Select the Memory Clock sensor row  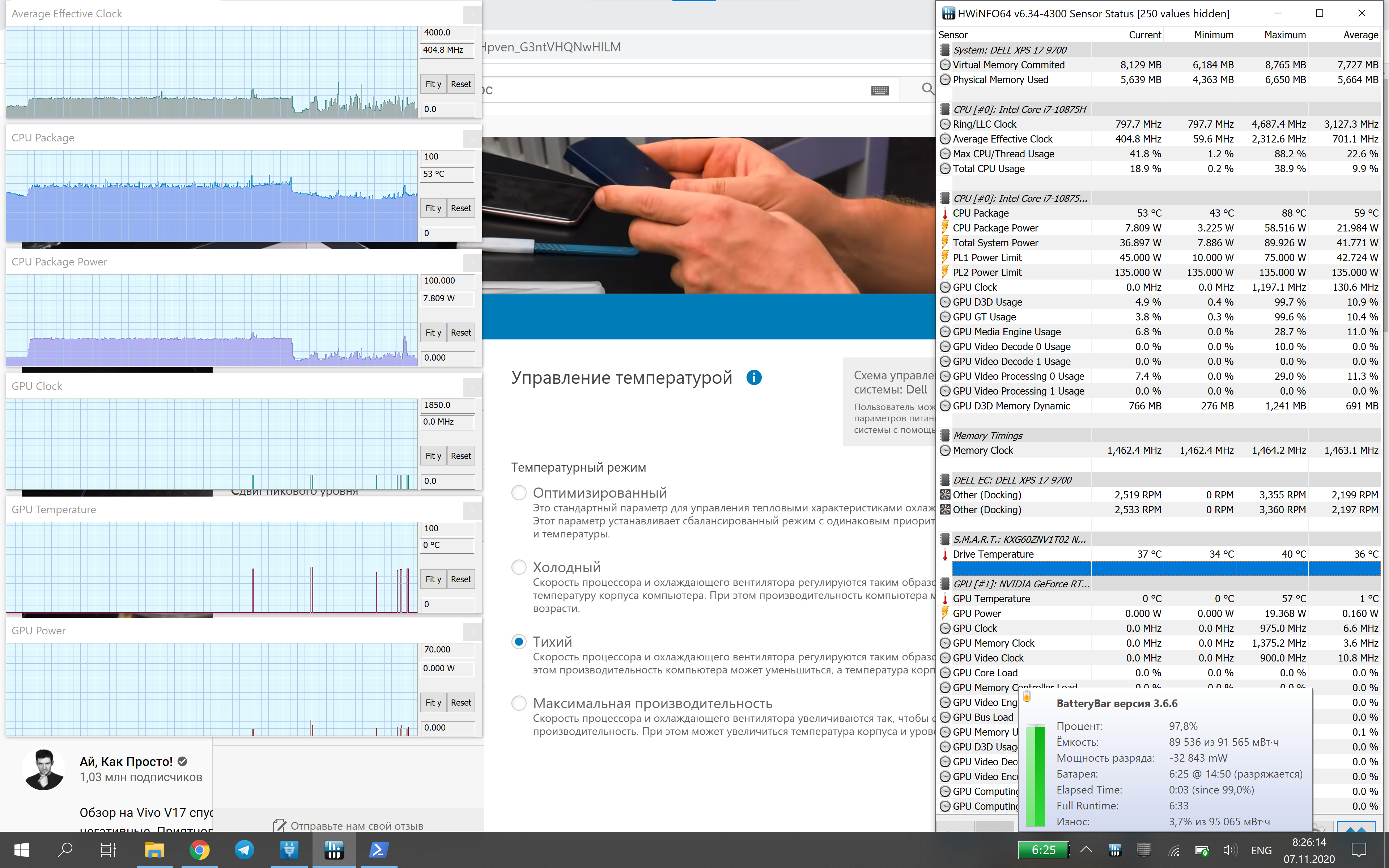coord(1159,451)
